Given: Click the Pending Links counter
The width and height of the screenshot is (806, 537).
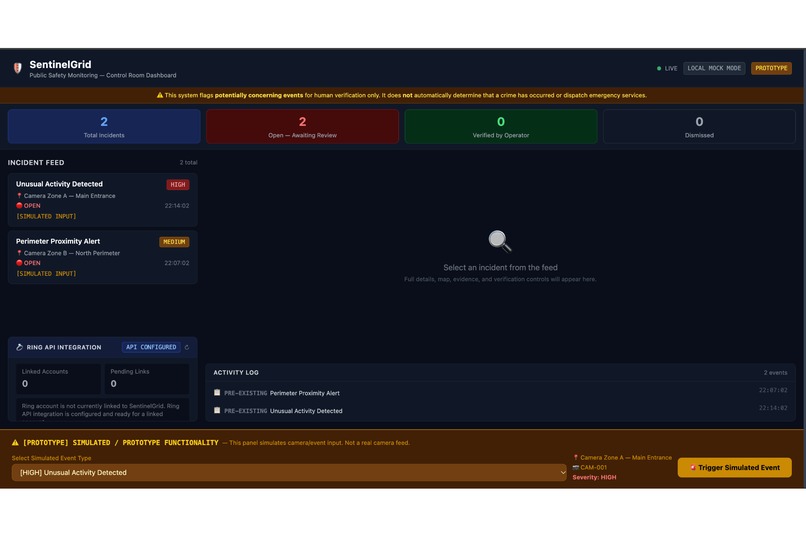Looking at the screenshot, I should [147, 379].
